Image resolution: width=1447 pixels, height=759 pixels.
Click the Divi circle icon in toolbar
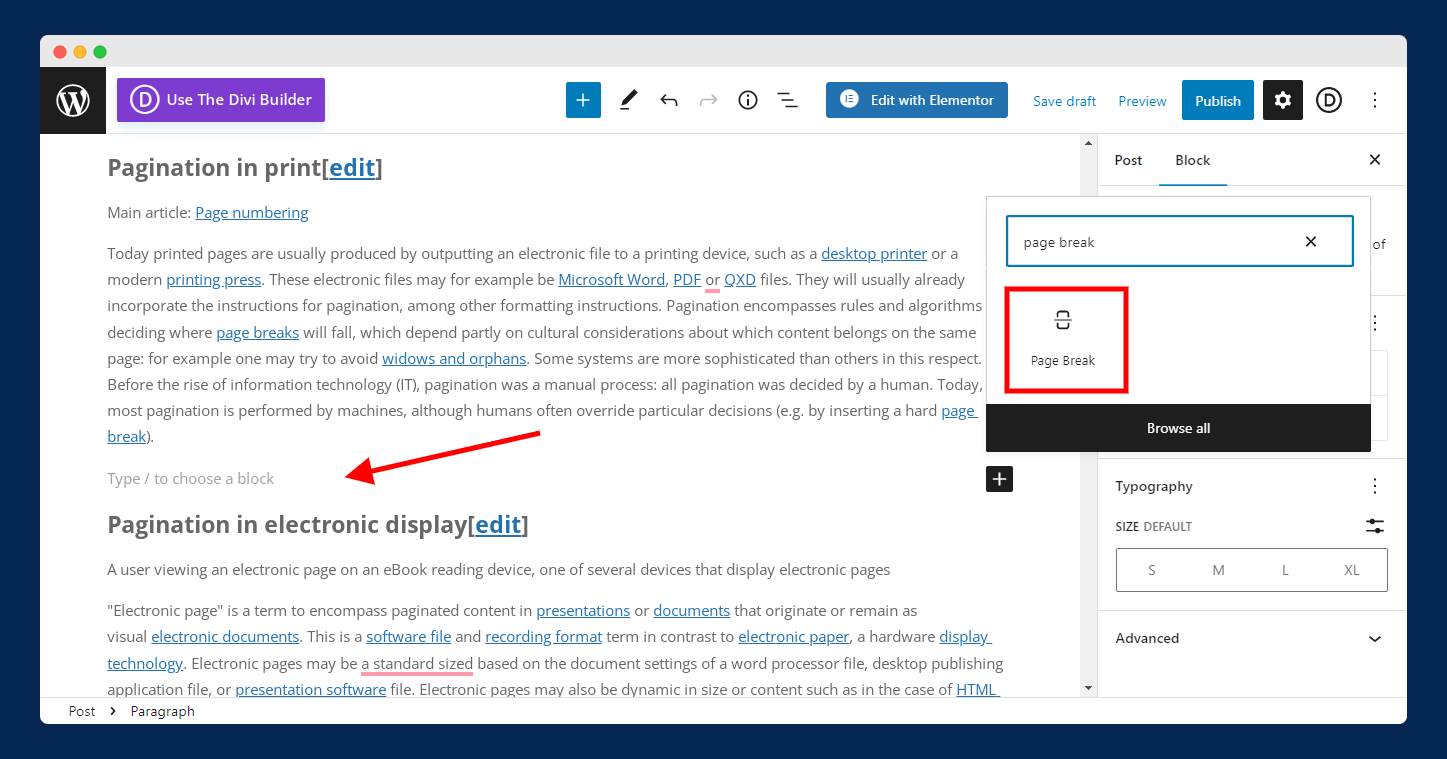pyautogui.click(x=1328, y=100)
